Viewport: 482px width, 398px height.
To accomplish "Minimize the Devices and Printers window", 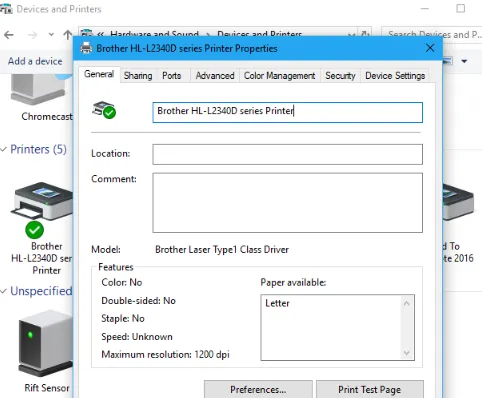I will (425, 8).
